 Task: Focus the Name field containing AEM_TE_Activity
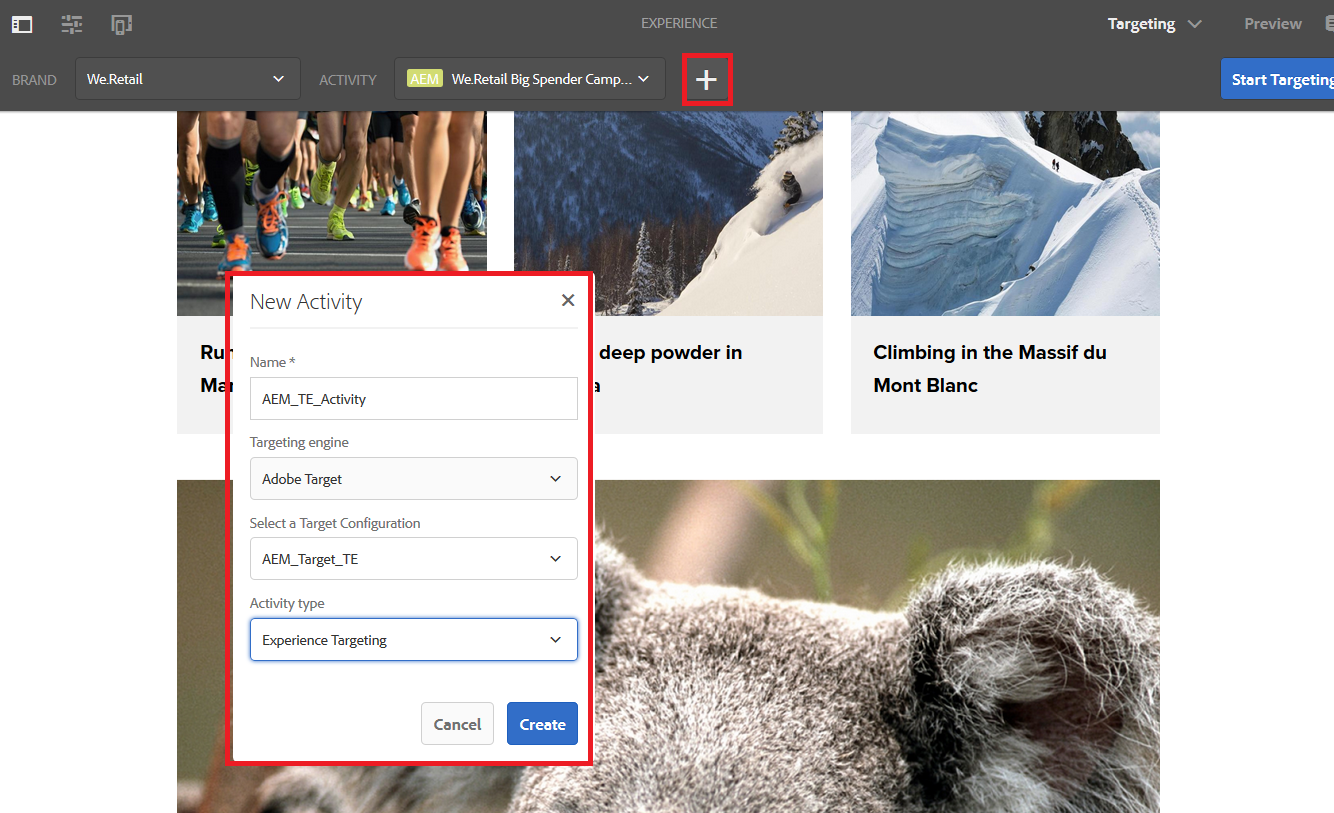click(414, 399)
